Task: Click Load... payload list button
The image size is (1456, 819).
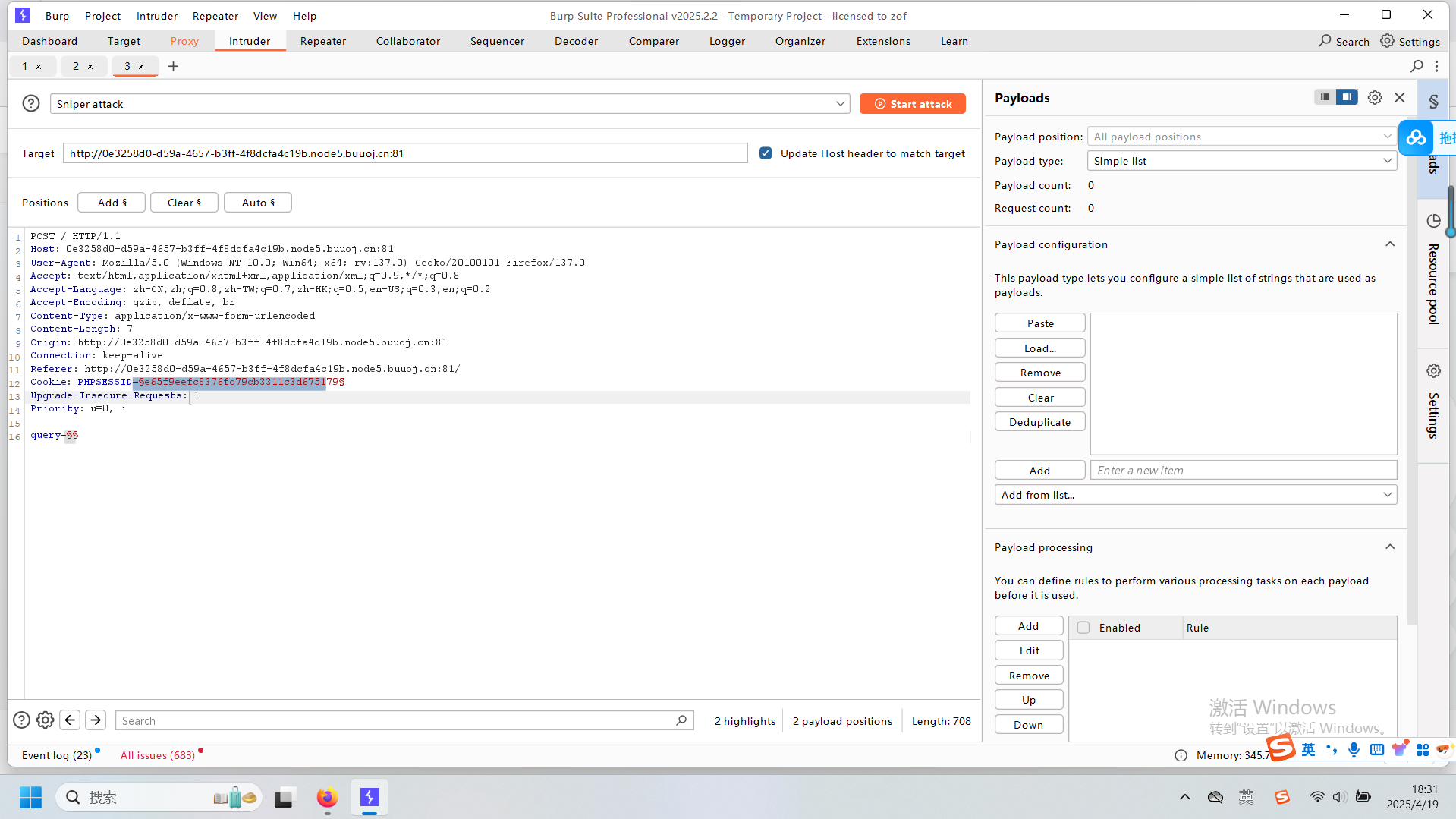Action: pyautogui.click(x=1040, y=348)
